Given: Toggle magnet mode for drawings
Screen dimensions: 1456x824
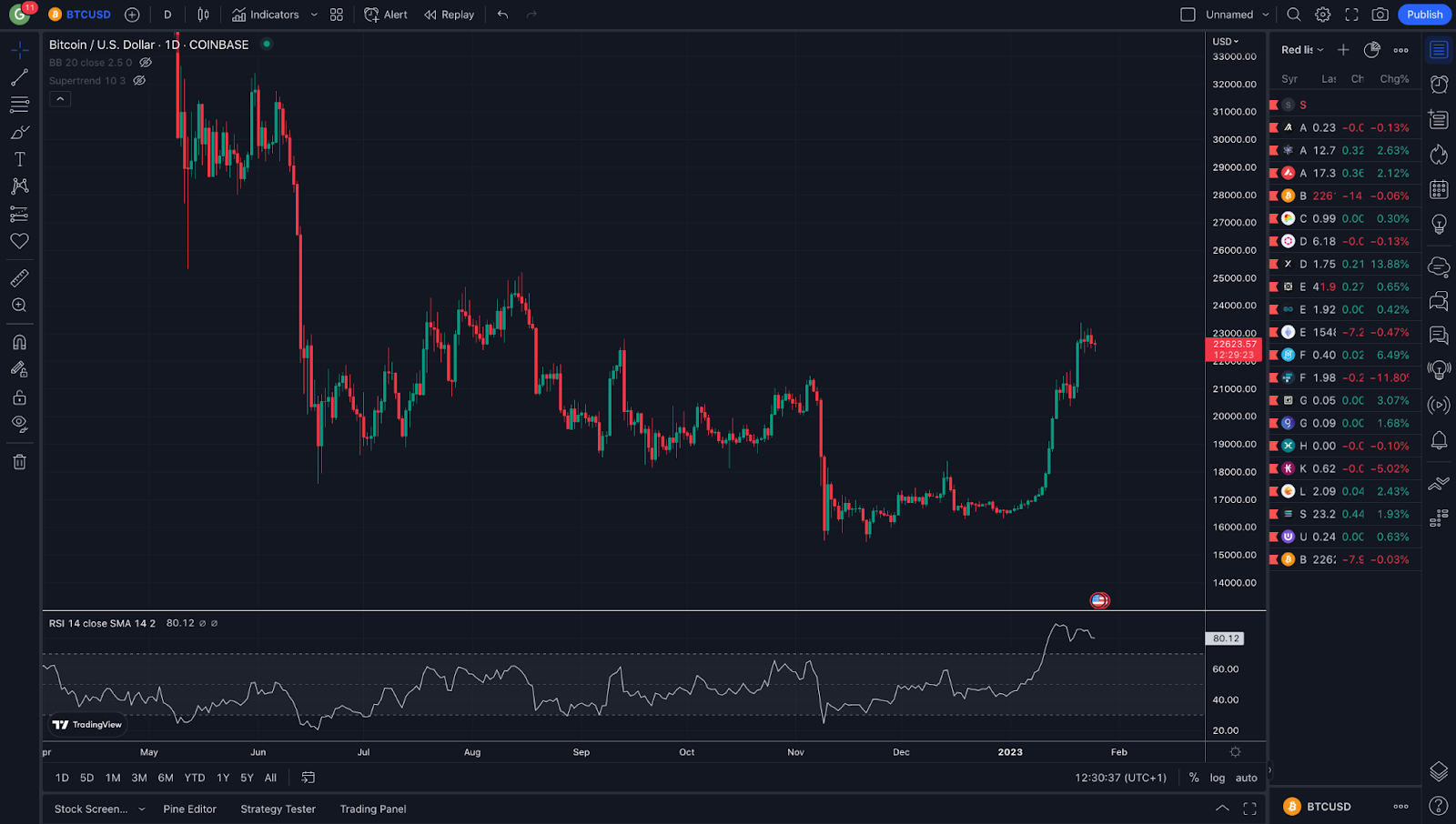Looking at the screenshot, I should [19, 343].
